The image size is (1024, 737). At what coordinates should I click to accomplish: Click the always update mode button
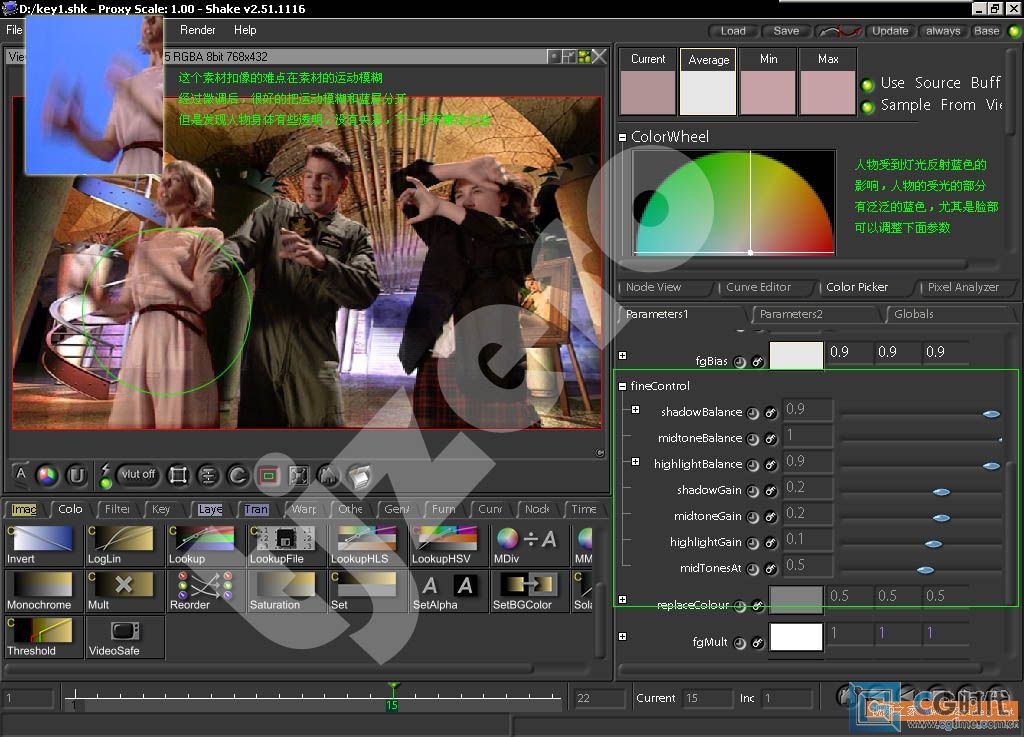(x=943, y=31)
